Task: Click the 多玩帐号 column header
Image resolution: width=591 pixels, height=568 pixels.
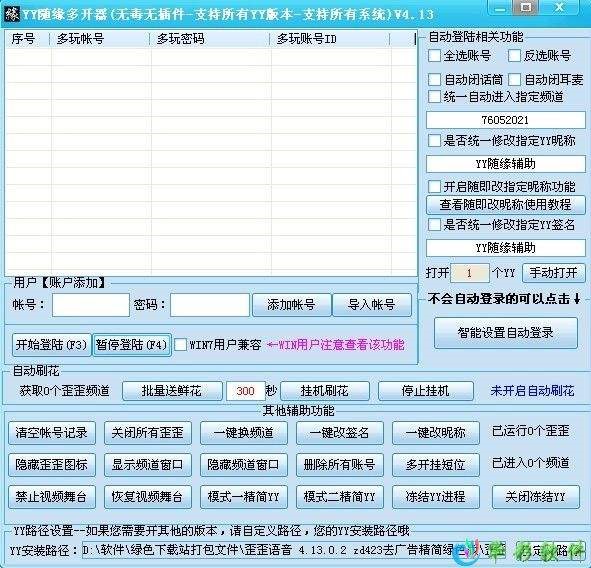Action: (x=100, y=39)
